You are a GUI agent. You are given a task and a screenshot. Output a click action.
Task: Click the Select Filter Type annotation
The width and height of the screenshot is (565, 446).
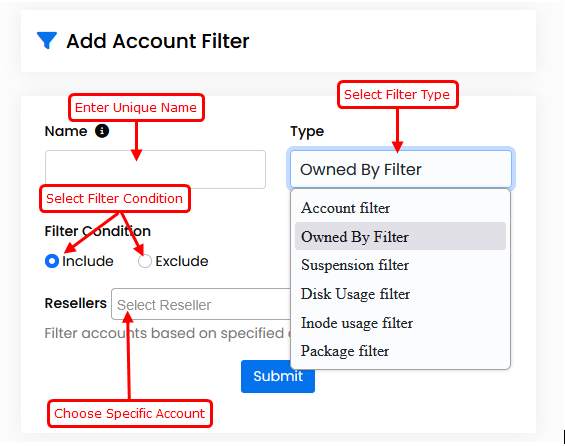(397, 94)
